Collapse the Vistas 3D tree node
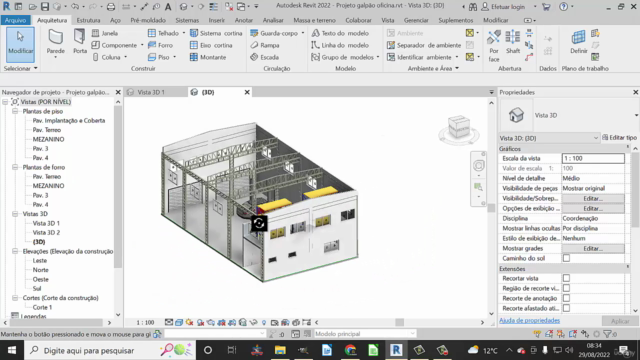 pos(15,213)
